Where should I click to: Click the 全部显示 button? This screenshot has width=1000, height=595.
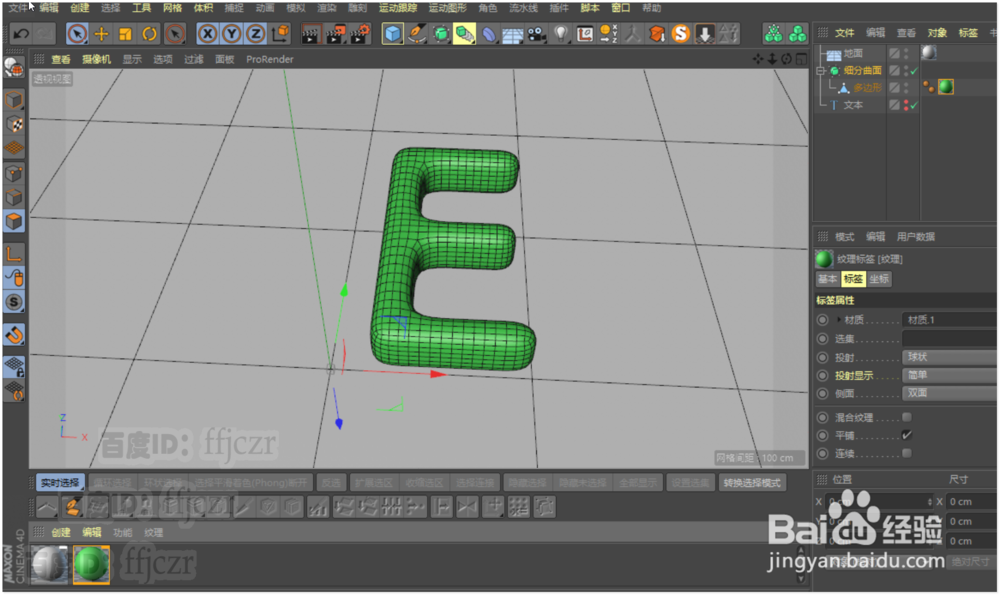click(x=637, y=483)
